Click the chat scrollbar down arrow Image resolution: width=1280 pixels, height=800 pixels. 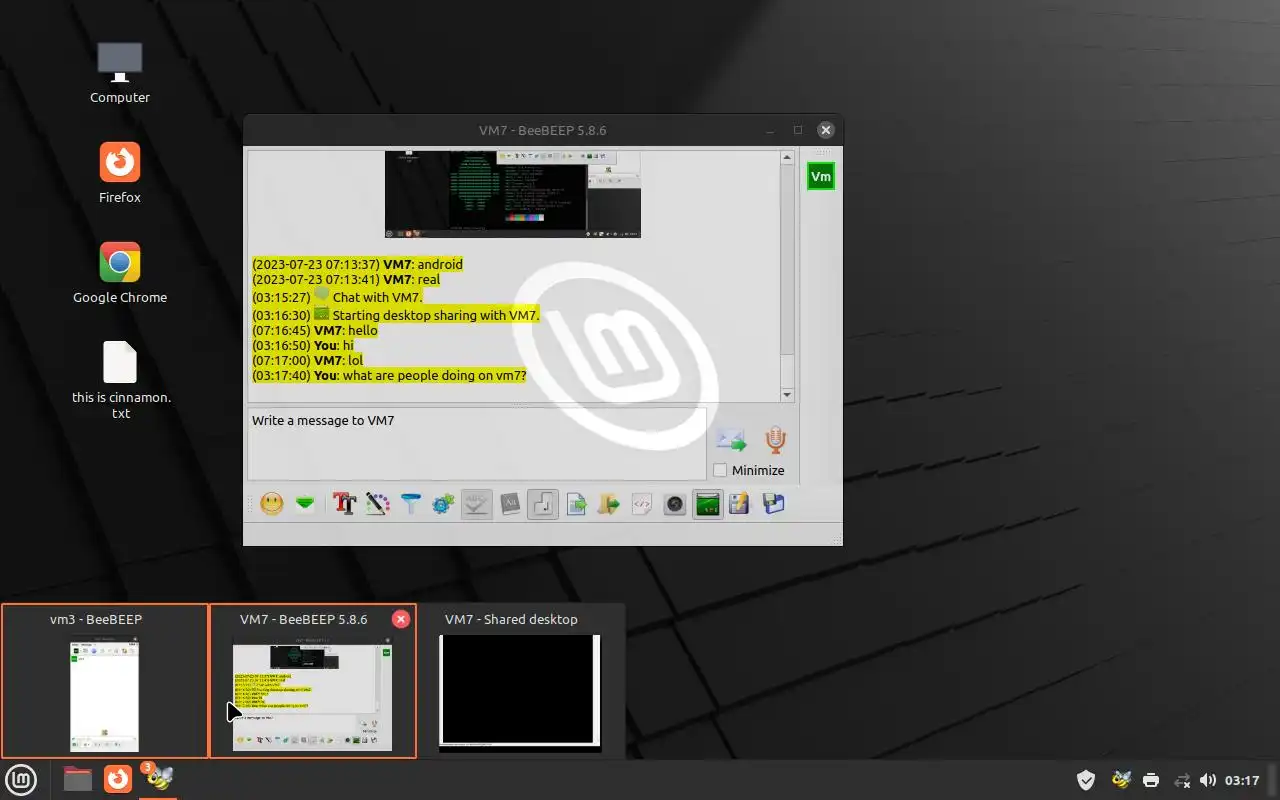[787, 395]
